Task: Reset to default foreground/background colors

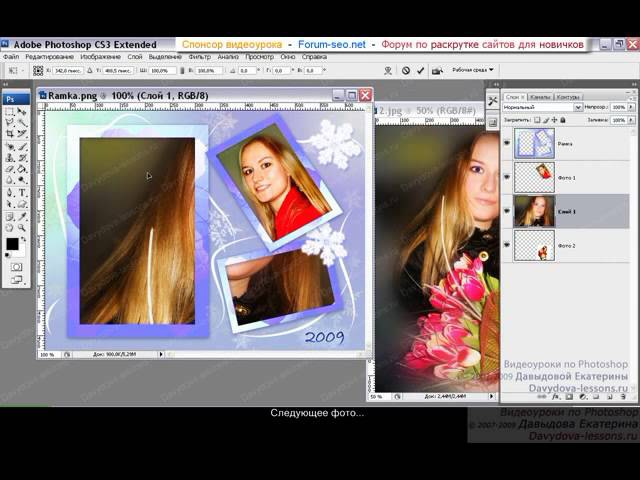Action: coord(7,255)
